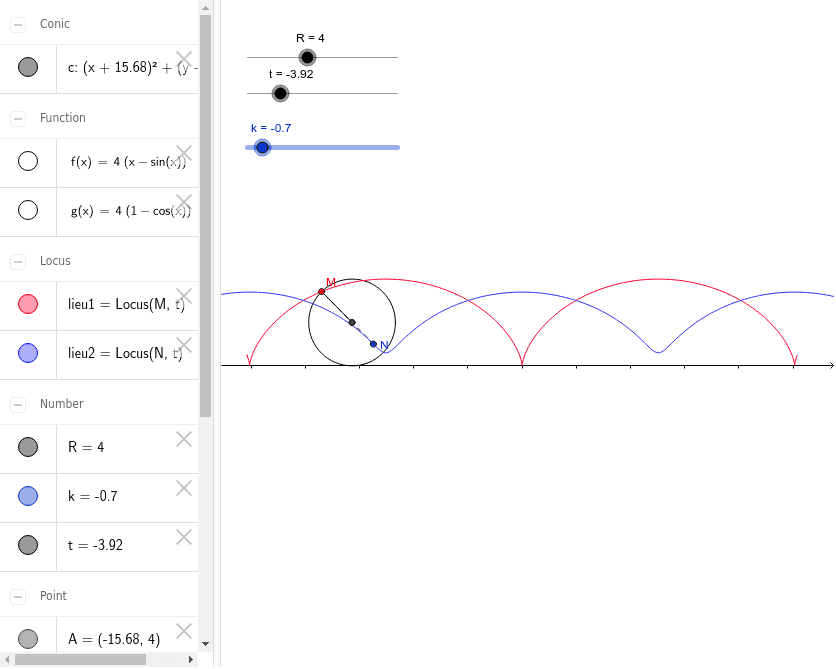Image resolution: width=836 pixels, height=669 pixels.
Task: Click the horizontal scrollbar thumb
Action: (x=80, y=659)
